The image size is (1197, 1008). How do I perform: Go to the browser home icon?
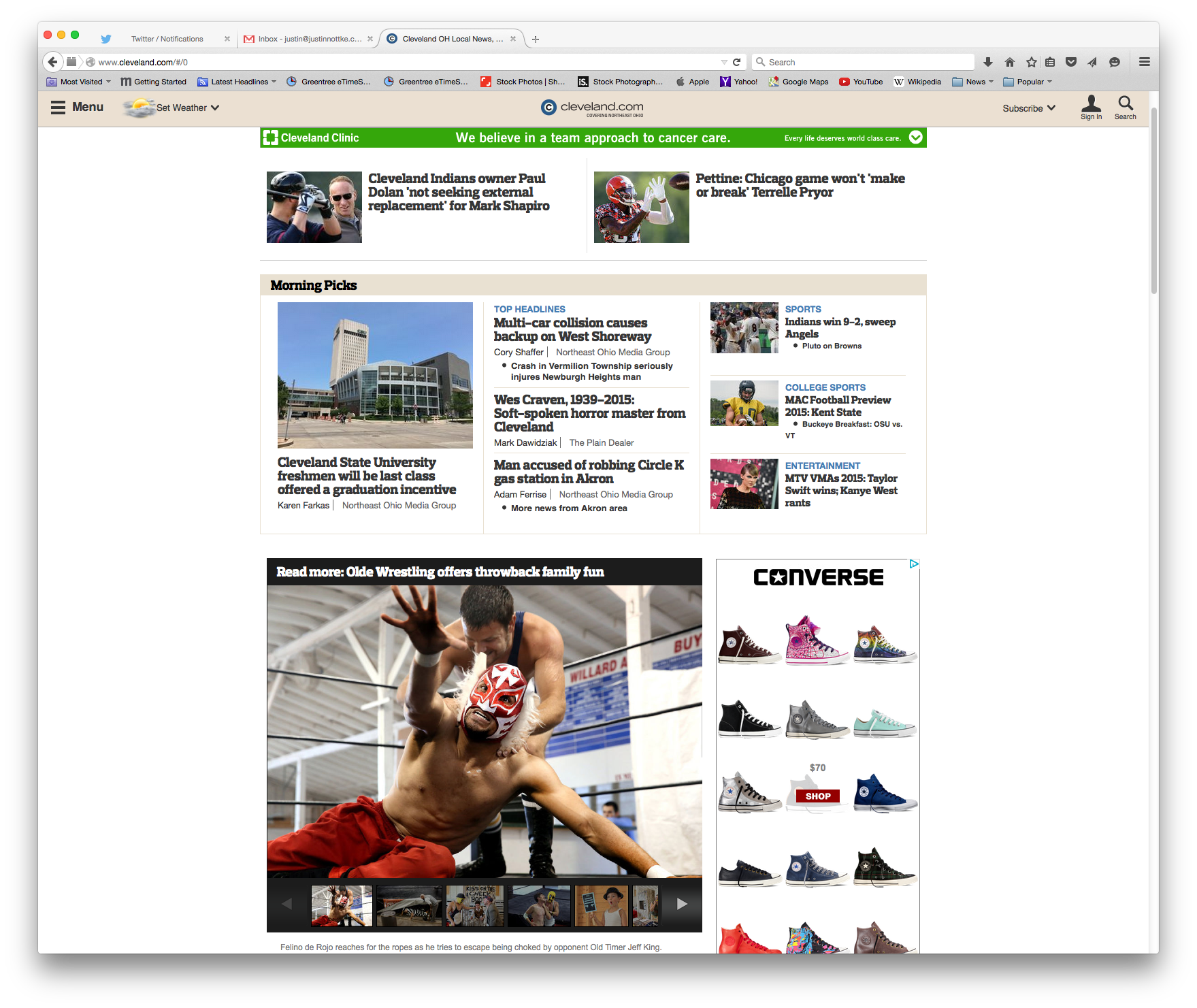pos(1010,62)
